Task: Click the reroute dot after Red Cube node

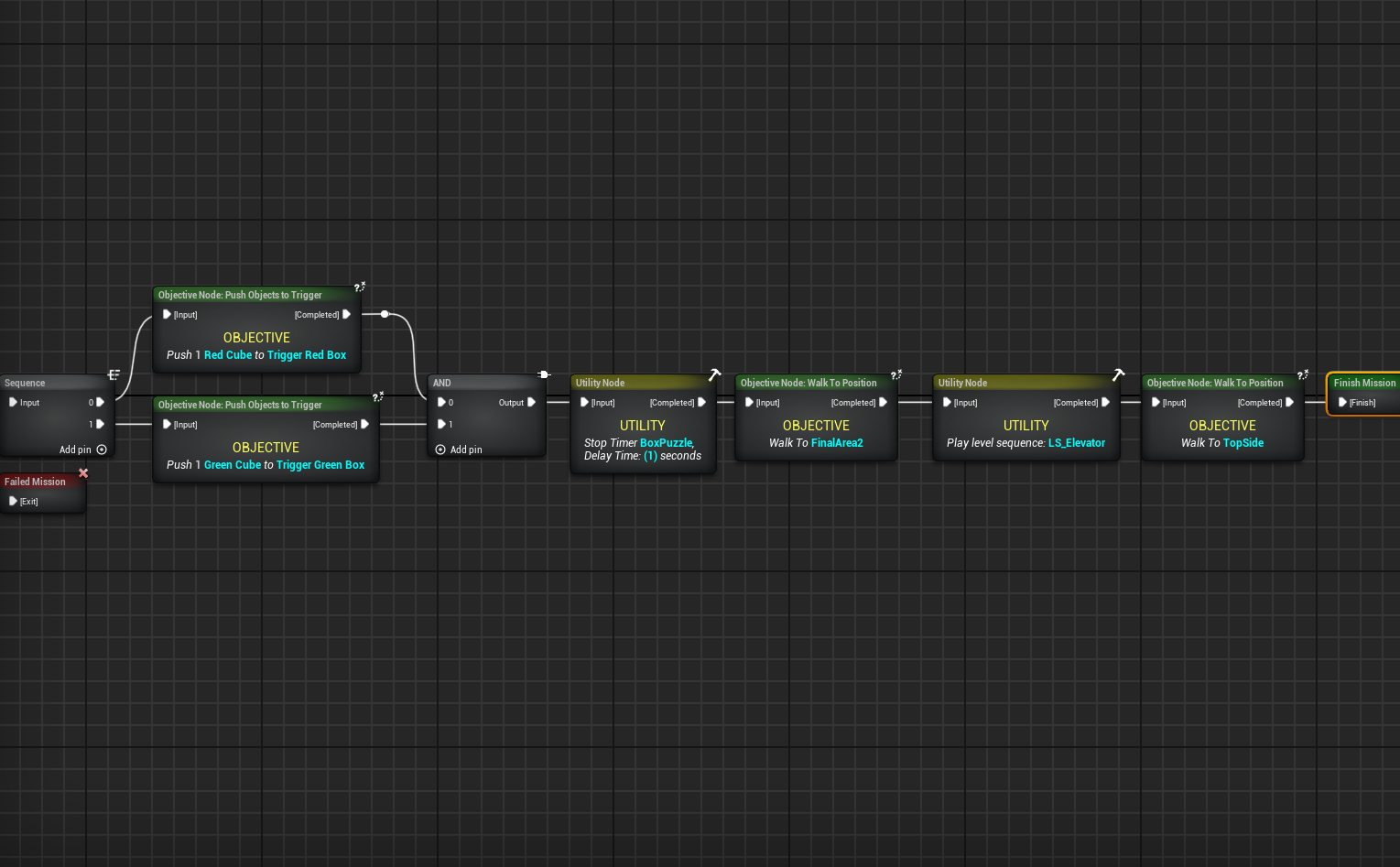Action: [385, 314]
